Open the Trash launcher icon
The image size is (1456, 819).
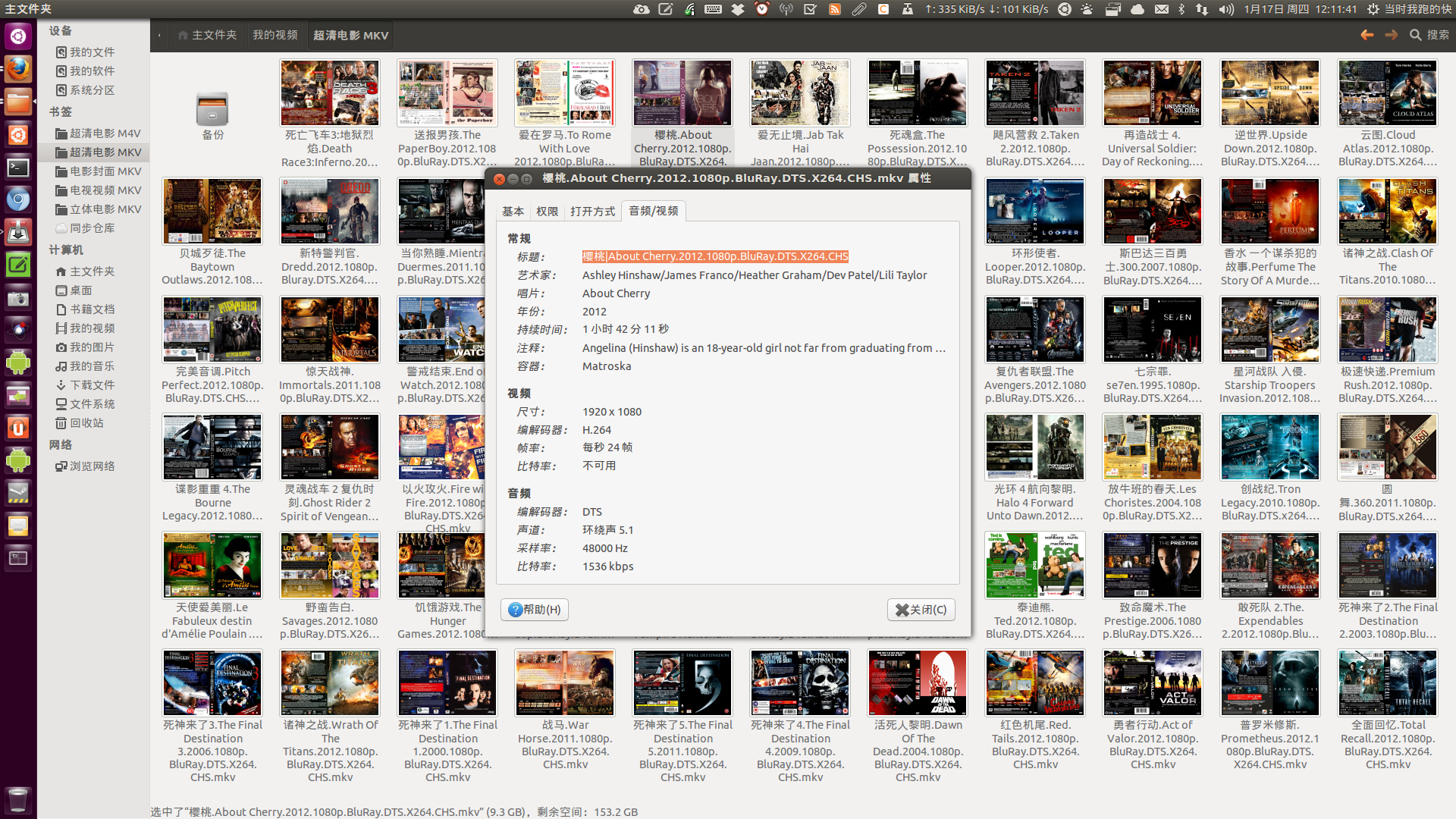pyautogui.click(x=18, y=799)
